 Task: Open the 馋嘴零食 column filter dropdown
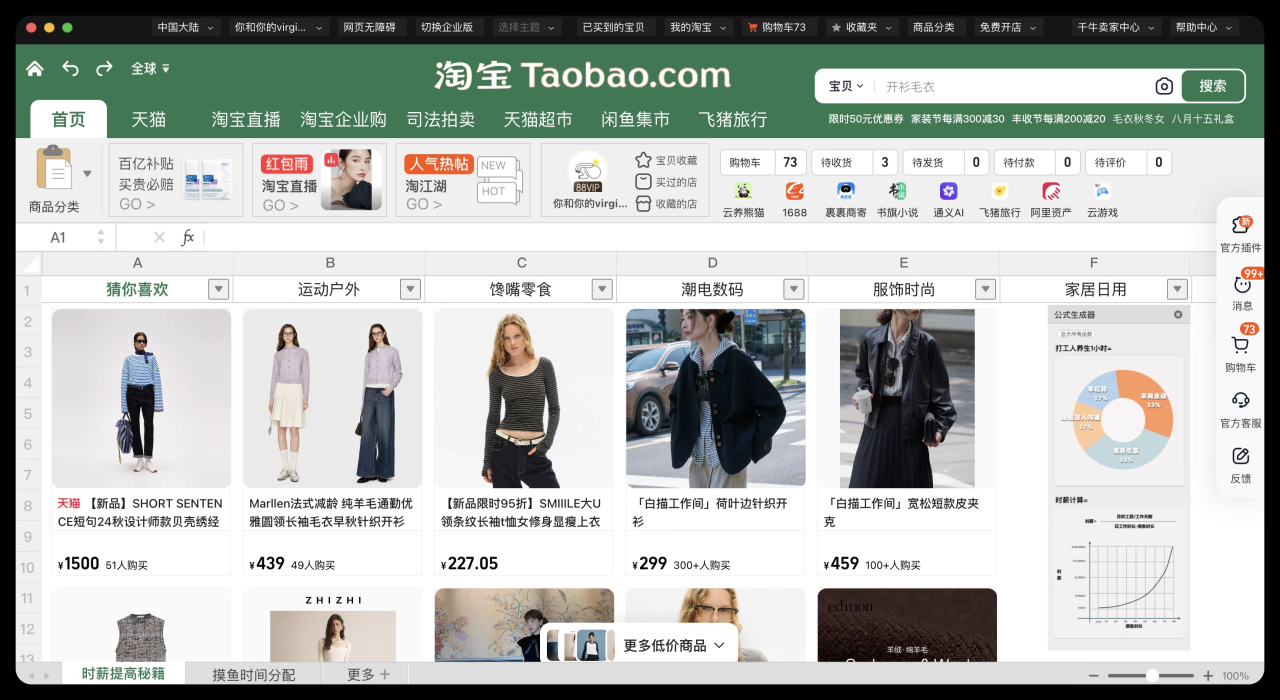602,289
